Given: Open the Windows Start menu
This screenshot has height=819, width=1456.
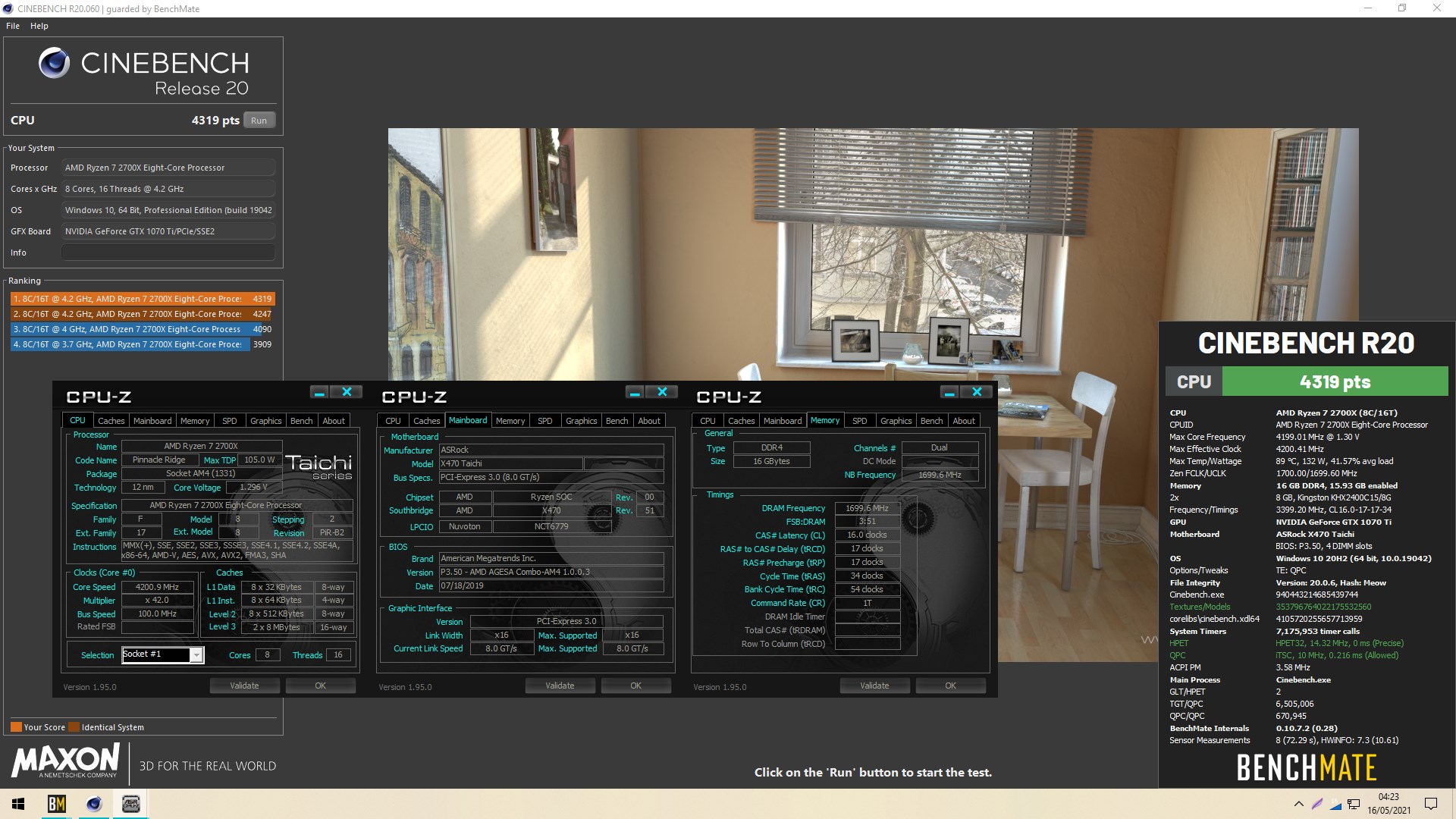Looking at the screenshot, I should coord(18,804).
